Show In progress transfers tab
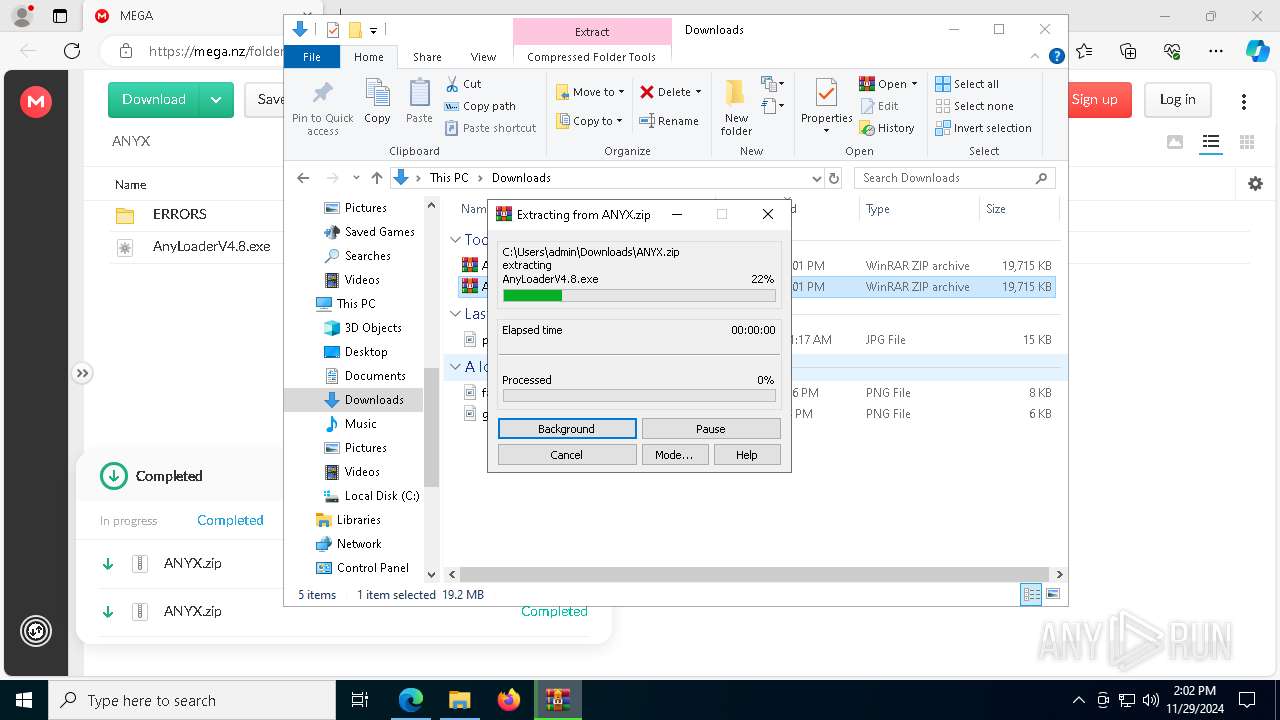The image size is (1280, 720). click(128, 521)
